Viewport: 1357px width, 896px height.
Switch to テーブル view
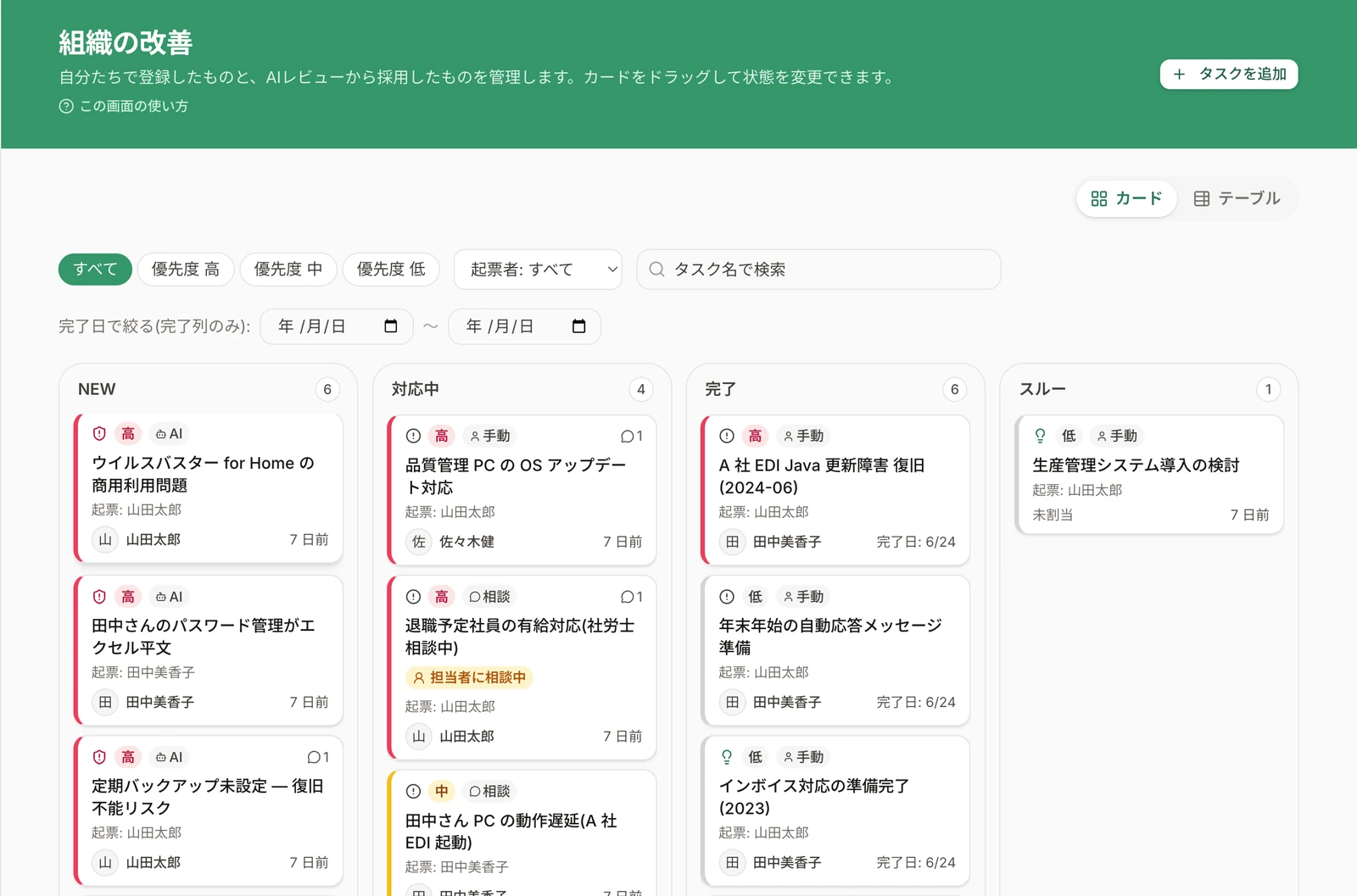tap(1237, 198)
